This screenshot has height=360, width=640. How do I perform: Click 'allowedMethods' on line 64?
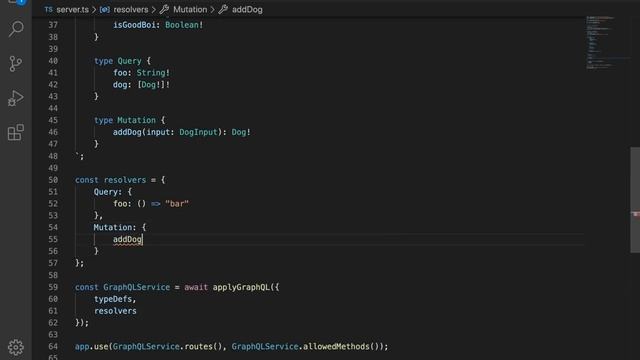(x=336, y=347)
